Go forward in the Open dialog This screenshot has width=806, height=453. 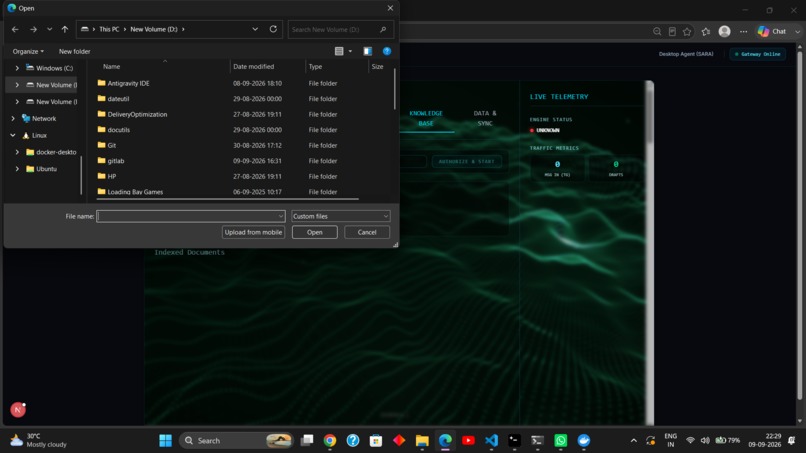click(x=33, y=29)
